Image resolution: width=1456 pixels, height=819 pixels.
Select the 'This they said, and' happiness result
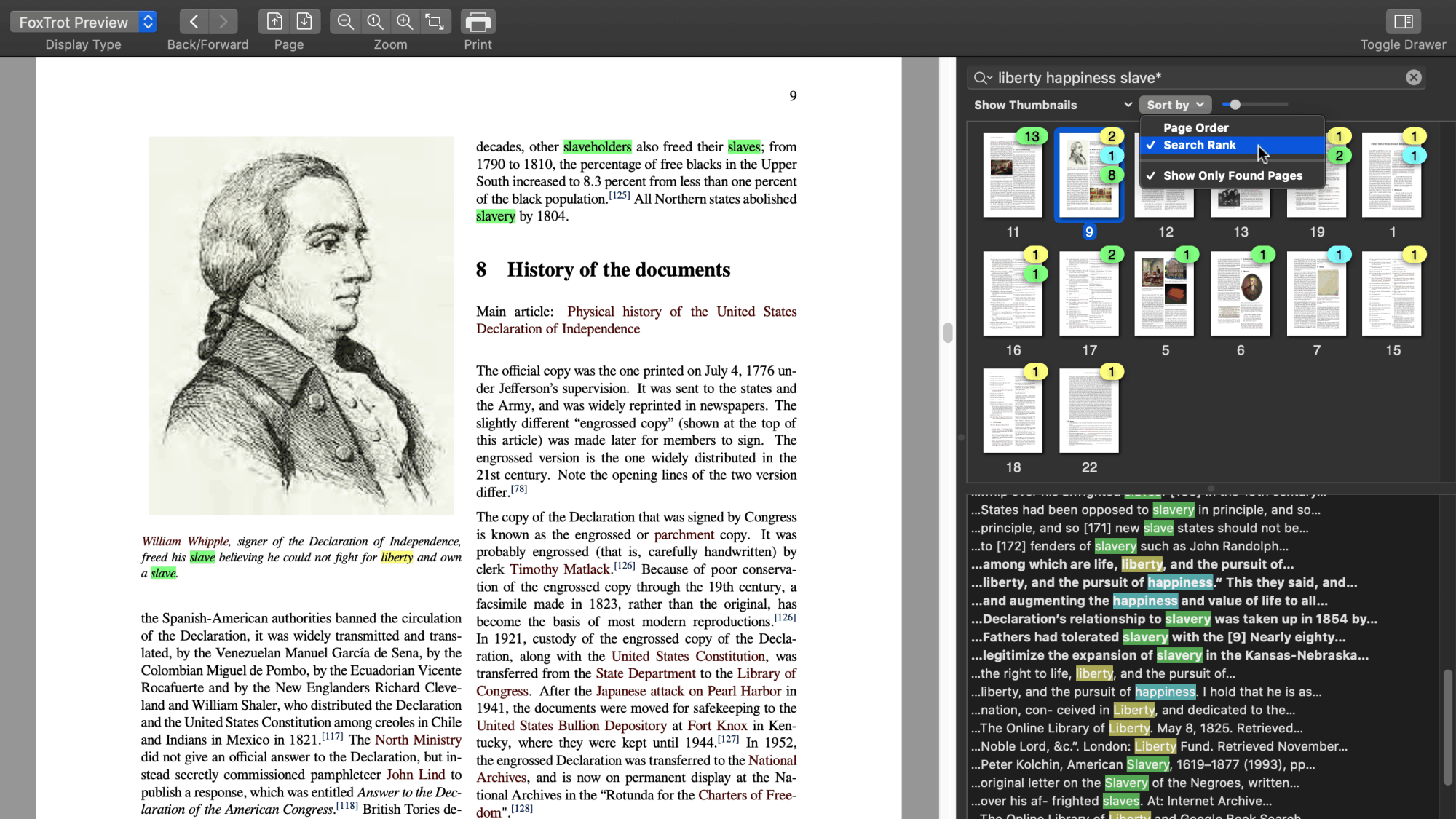point(1164,582)
